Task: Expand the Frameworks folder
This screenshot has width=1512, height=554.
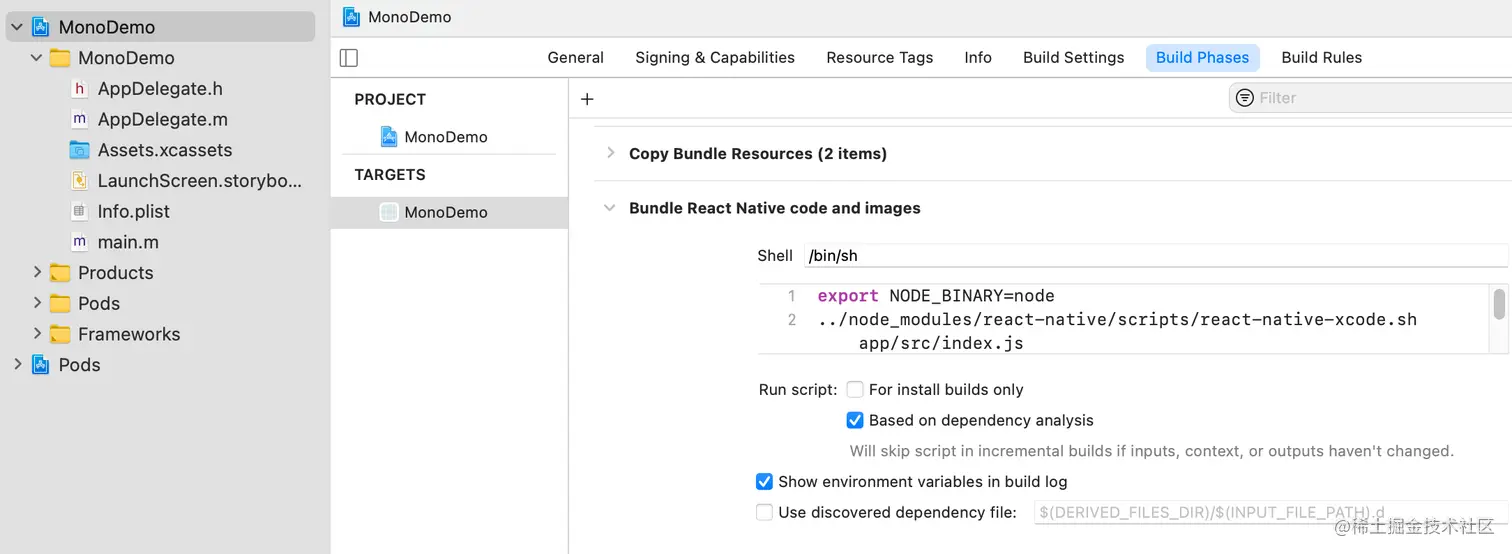Action: tap(37, 334)
